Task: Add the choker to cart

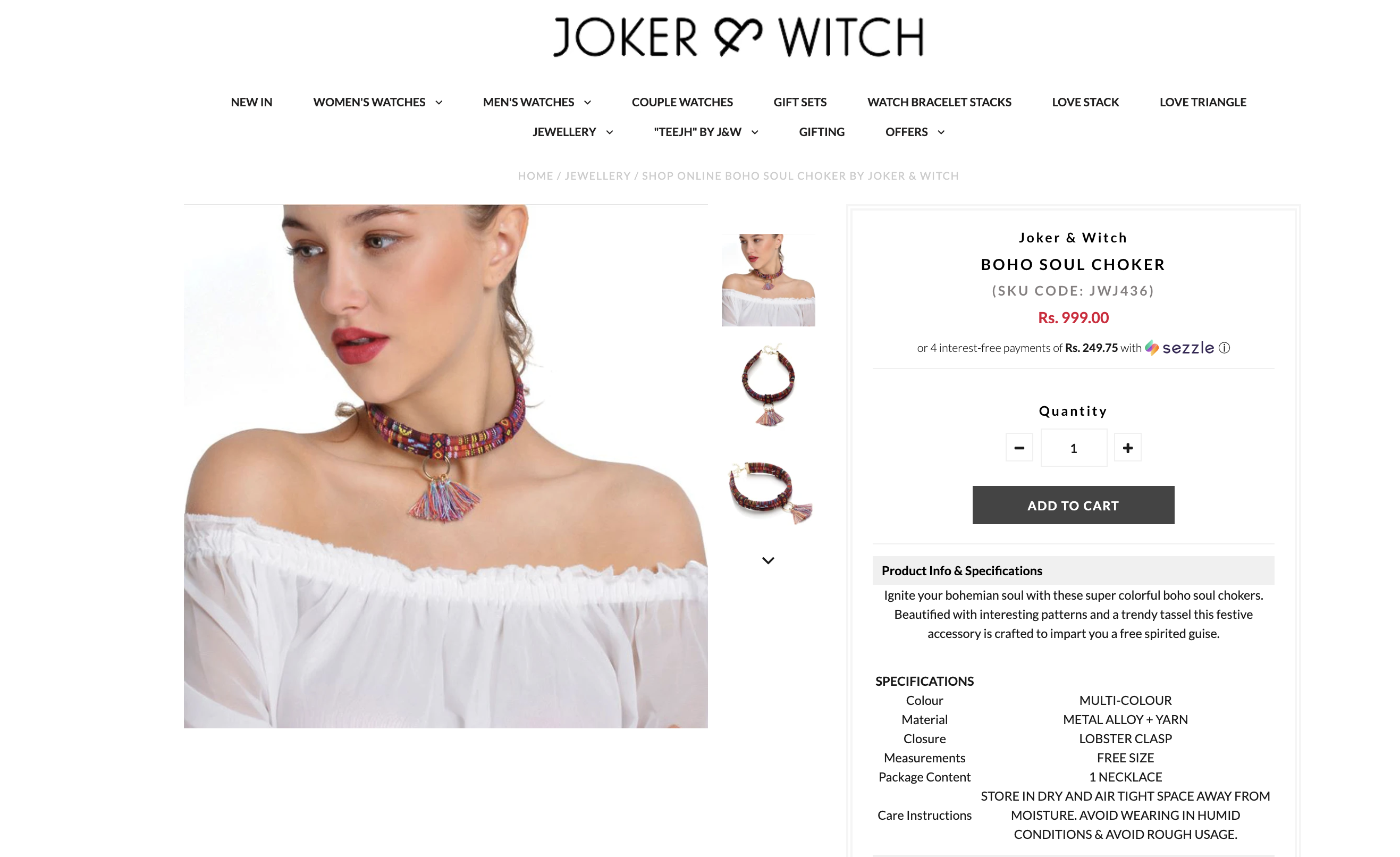Action: click(1073, 505)
